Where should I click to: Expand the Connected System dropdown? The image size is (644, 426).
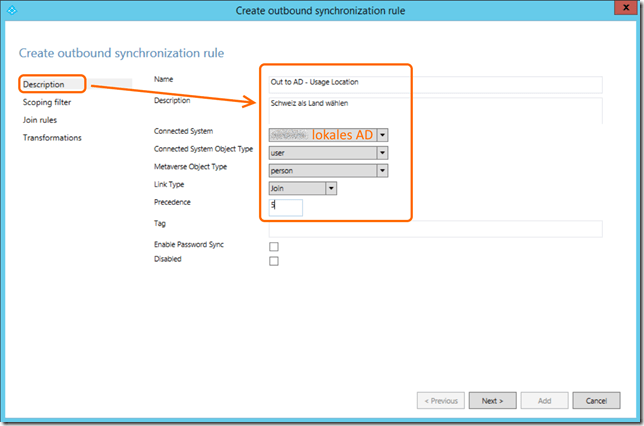click(382, 134)
